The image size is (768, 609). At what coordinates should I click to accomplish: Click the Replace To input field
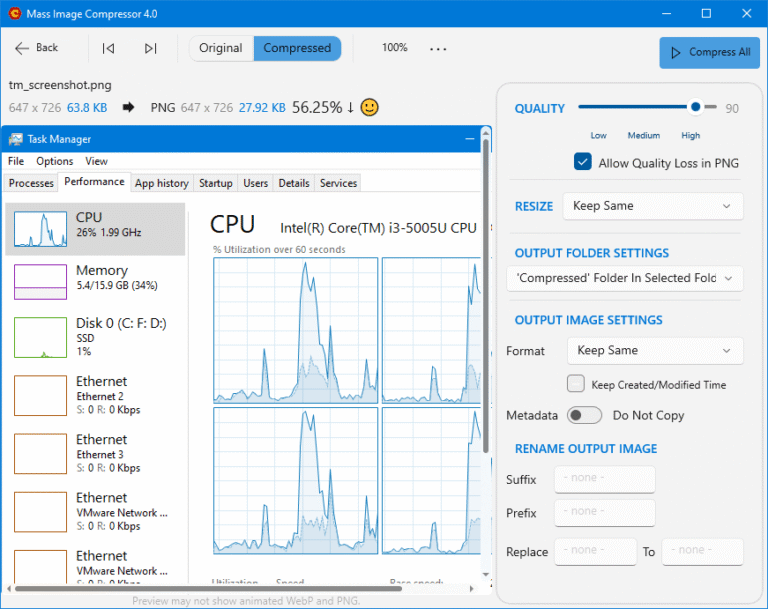pos(702,552)
